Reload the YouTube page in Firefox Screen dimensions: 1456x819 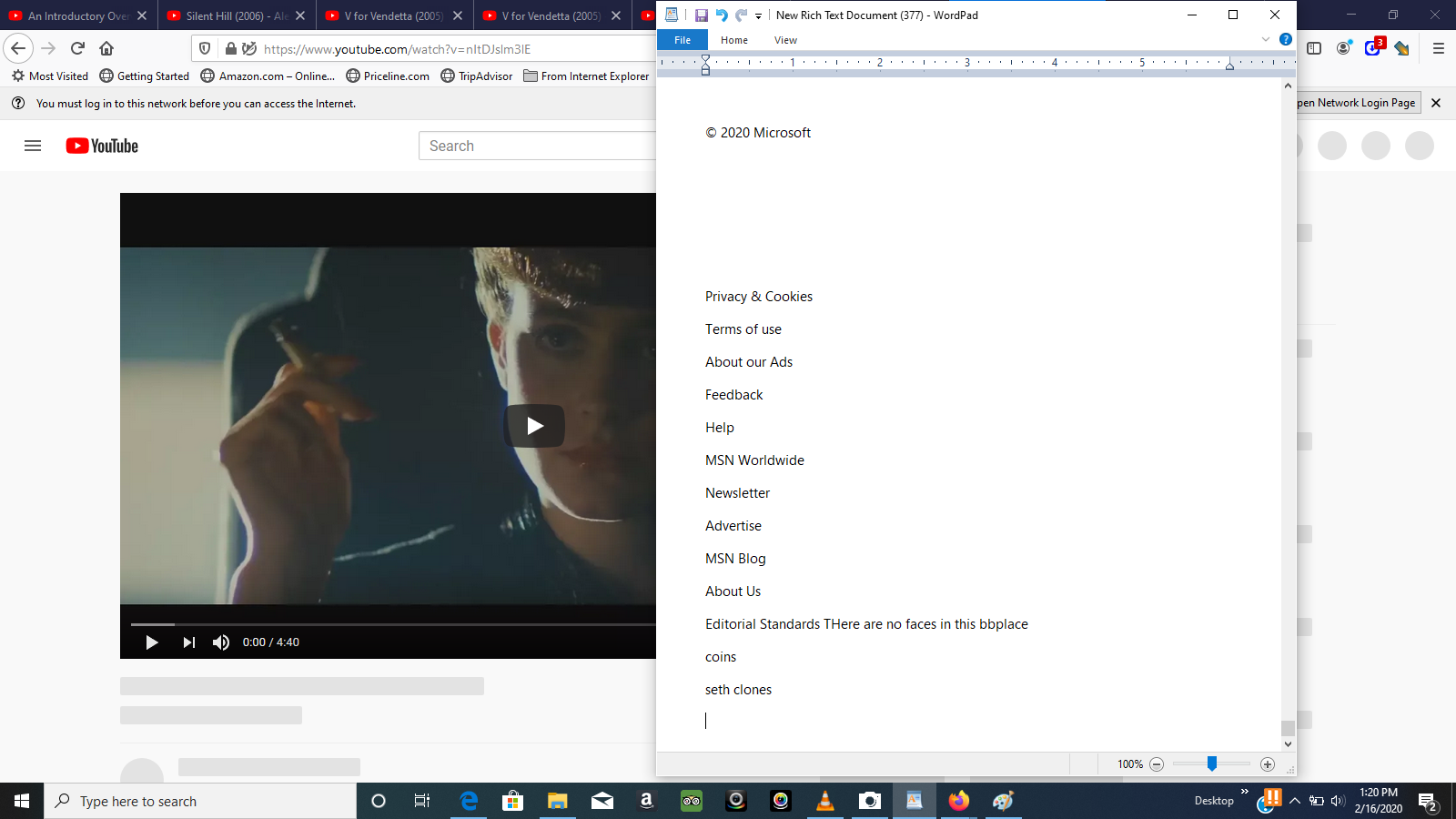point(78,48)
